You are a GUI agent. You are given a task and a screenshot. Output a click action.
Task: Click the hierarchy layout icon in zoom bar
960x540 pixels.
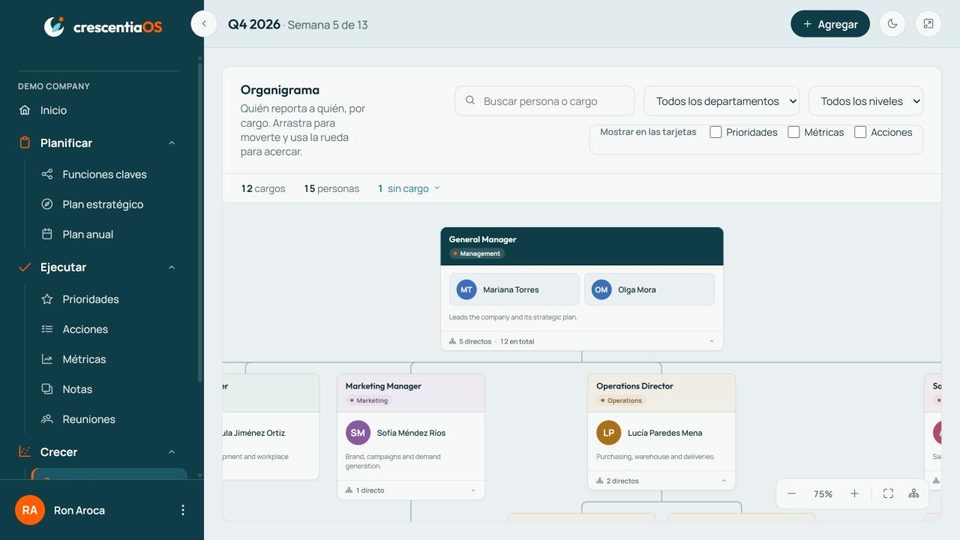pyautogui.click(x=913, y=493)
